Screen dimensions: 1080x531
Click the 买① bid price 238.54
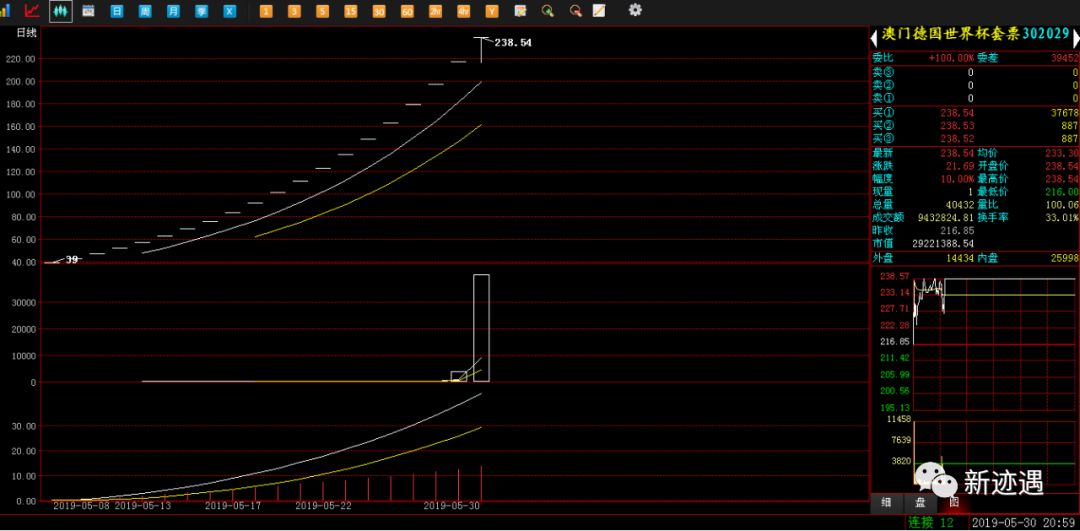pos(957,112)
